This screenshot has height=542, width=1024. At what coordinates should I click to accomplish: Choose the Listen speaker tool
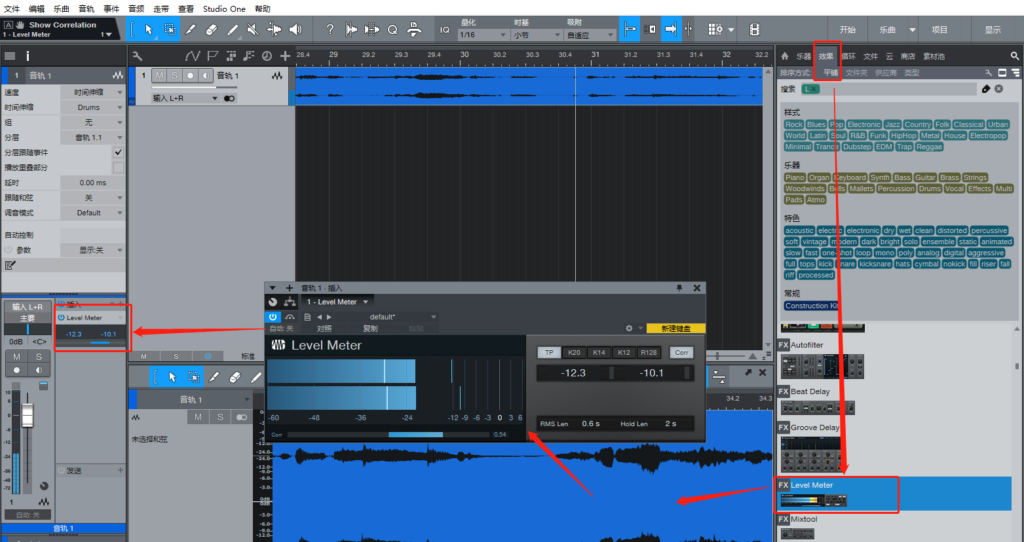(x=295, y=29)
